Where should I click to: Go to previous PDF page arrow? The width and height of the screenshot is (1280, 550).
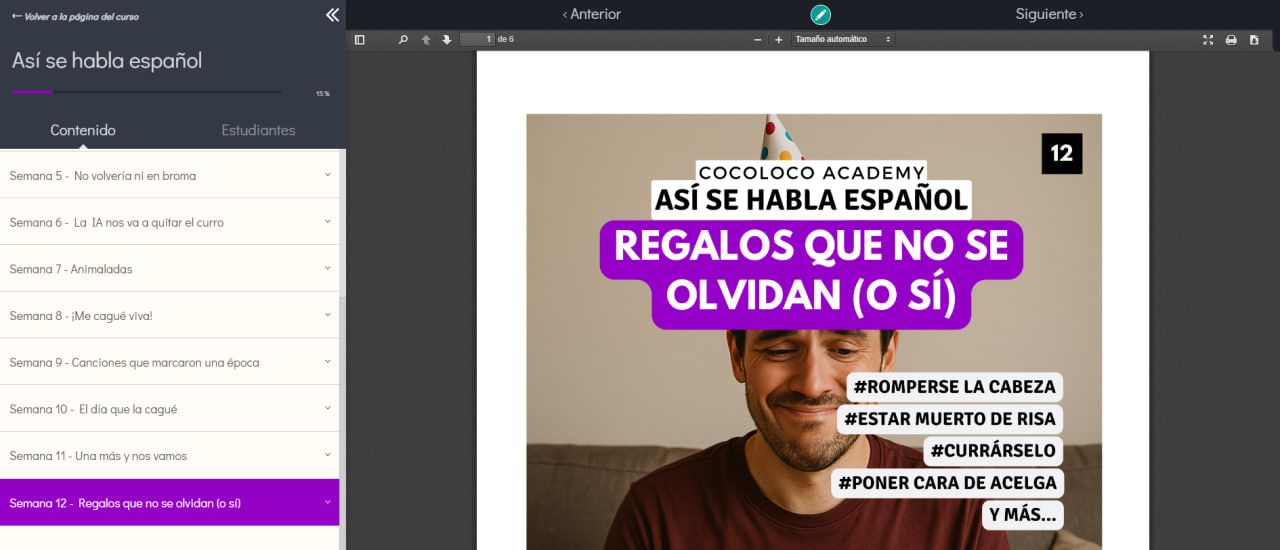pyautogui.click(x=426, y=40)
